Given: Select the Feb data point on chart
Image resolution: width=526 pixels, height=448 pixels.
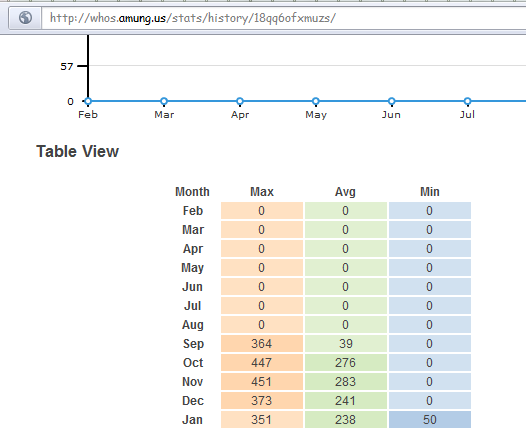Looking at the screenshot, I should pos(88,101).
